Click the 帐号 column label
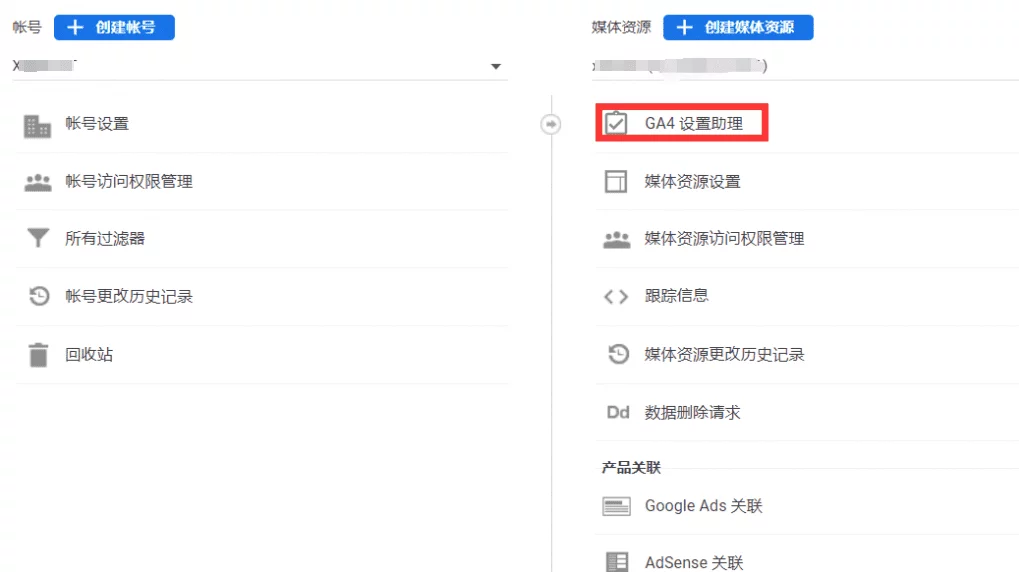The width and height of the screenshot is (1019, 572). pyautogui.click(x=27, y=27)
